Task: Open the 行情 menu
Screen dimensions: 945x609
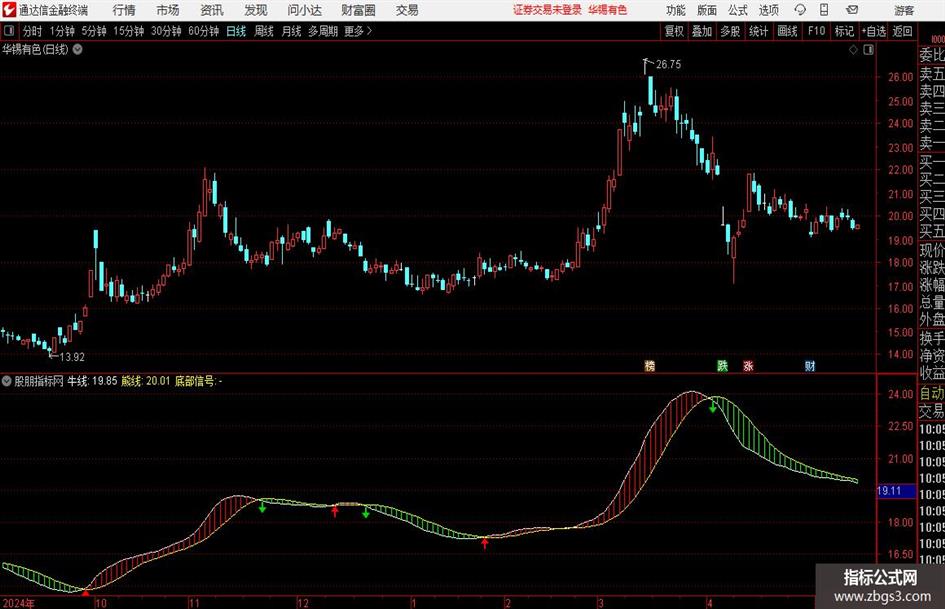Action: pyautogui.click(x=124, y=10)
